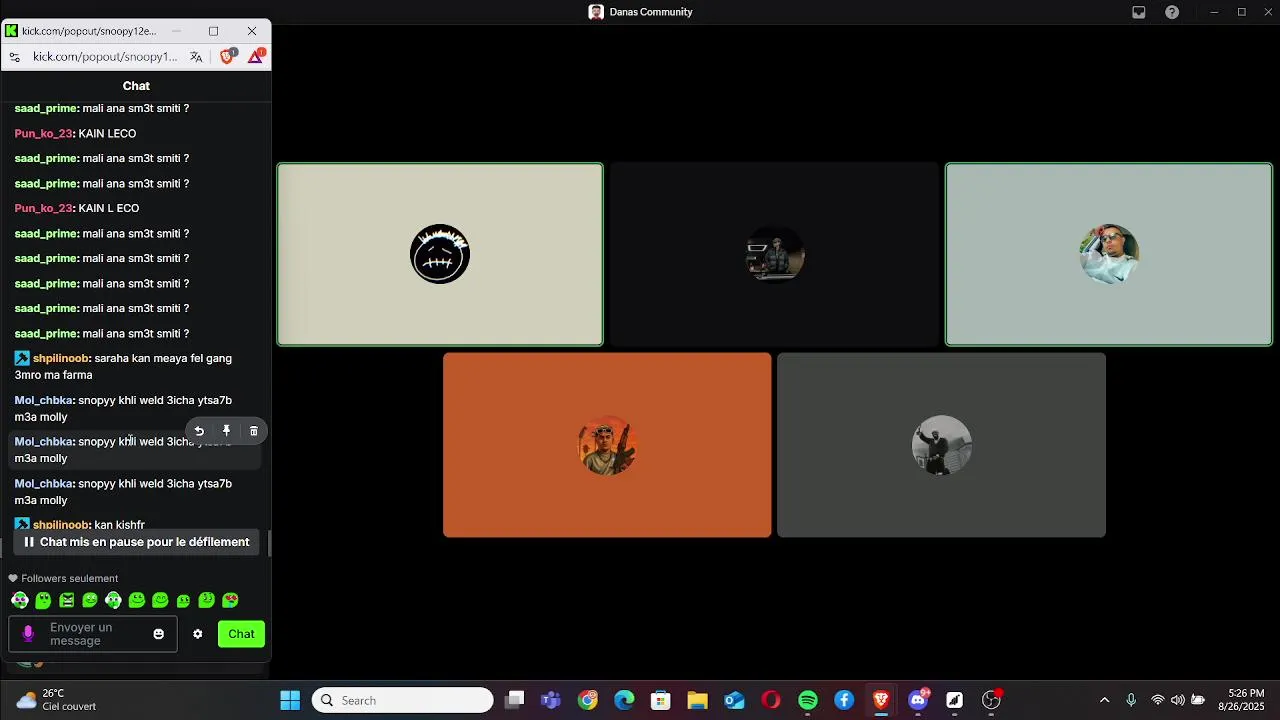Click Kick favicon in popout title bar
The image size is (1280, 720).
click(x=11, y=31)
